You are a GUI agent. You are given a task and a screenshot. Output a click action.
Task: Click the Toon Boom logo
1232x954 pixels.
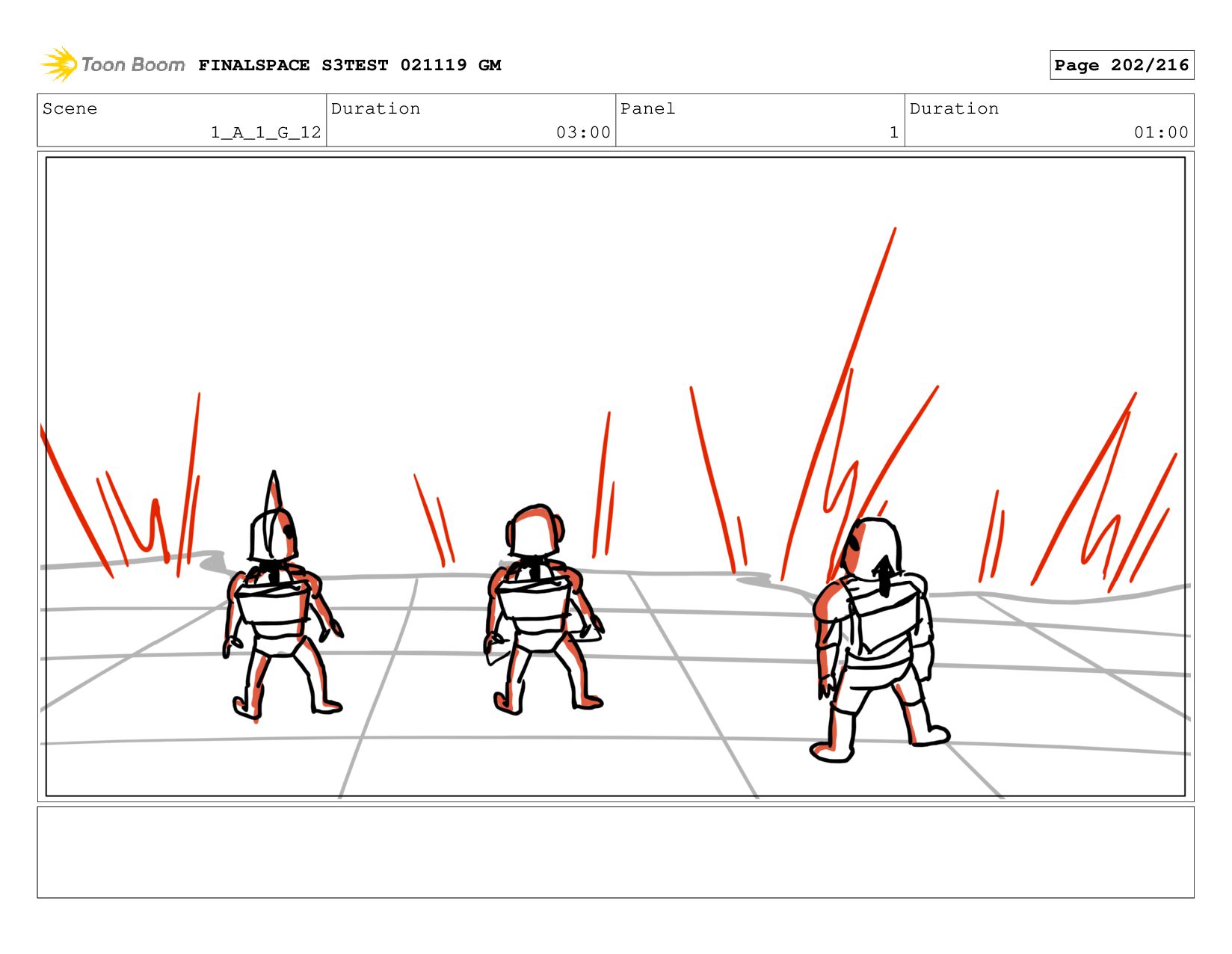point(112,65)
